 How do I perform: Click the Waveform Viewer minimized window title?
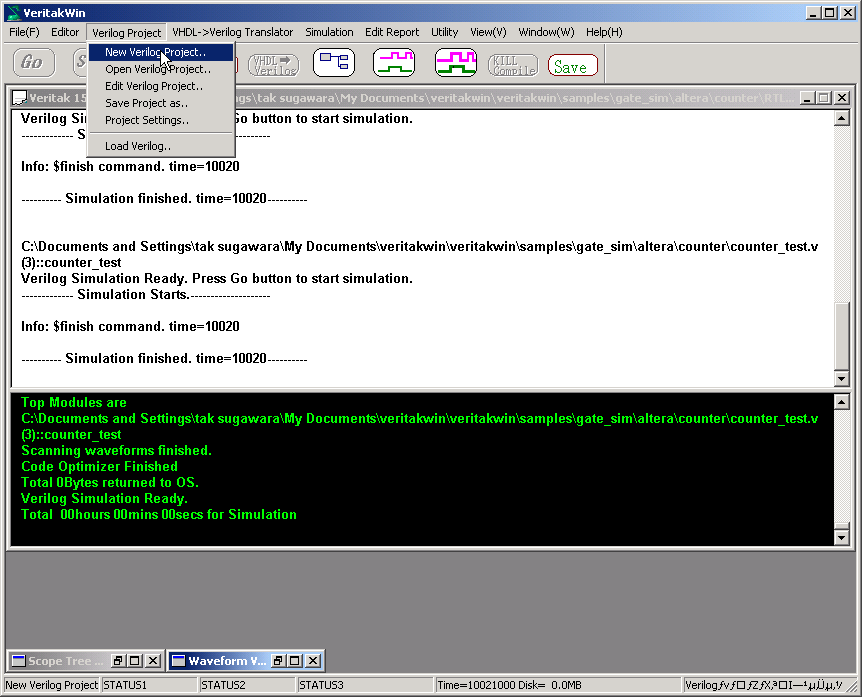[226, 661]
